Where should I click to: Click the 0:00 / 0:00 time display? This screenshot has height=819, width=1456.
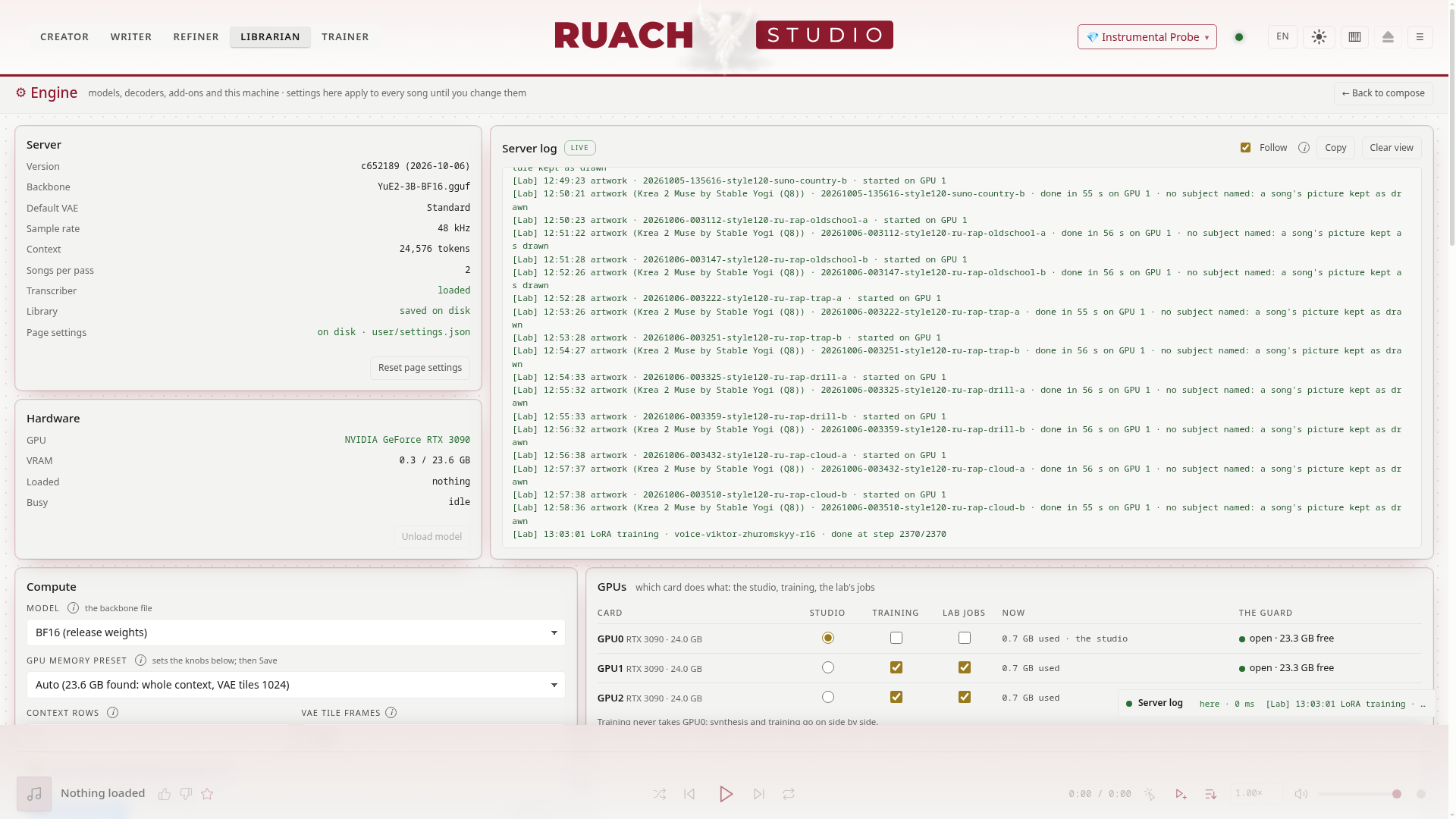click(1100, 794)
